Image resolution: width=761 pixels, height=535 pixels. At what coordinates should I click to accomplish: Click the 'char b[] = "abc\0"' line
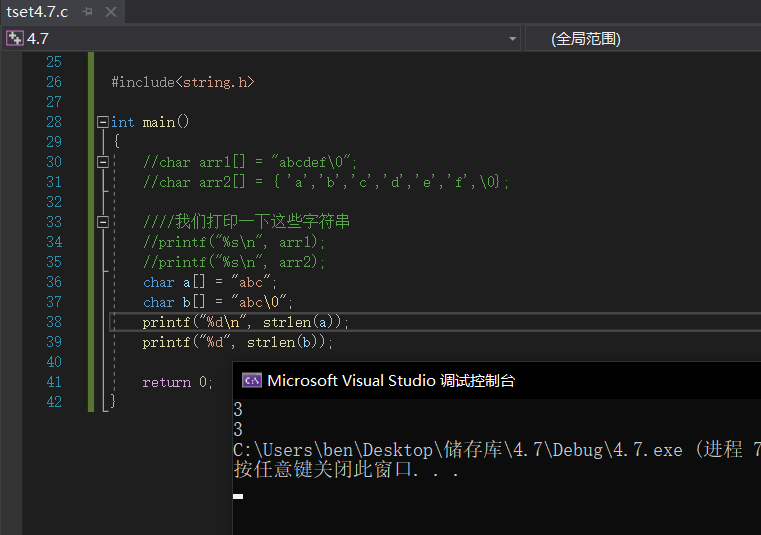tap(218, 302)
